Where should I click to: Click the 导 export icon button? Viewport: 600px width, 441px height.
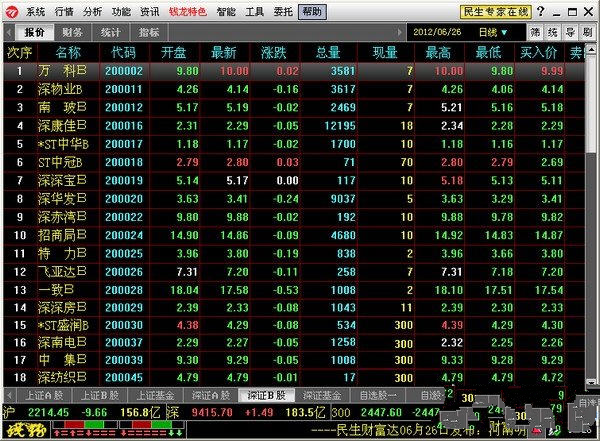(570, 33)
